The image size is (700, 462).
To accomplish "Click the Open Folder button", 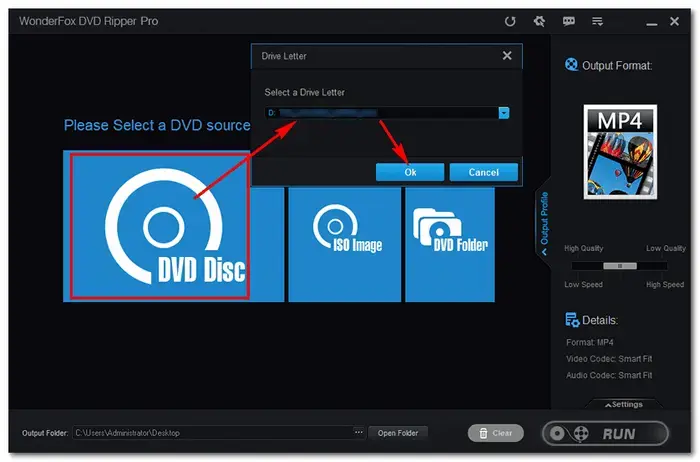I will tap(398, 433).
